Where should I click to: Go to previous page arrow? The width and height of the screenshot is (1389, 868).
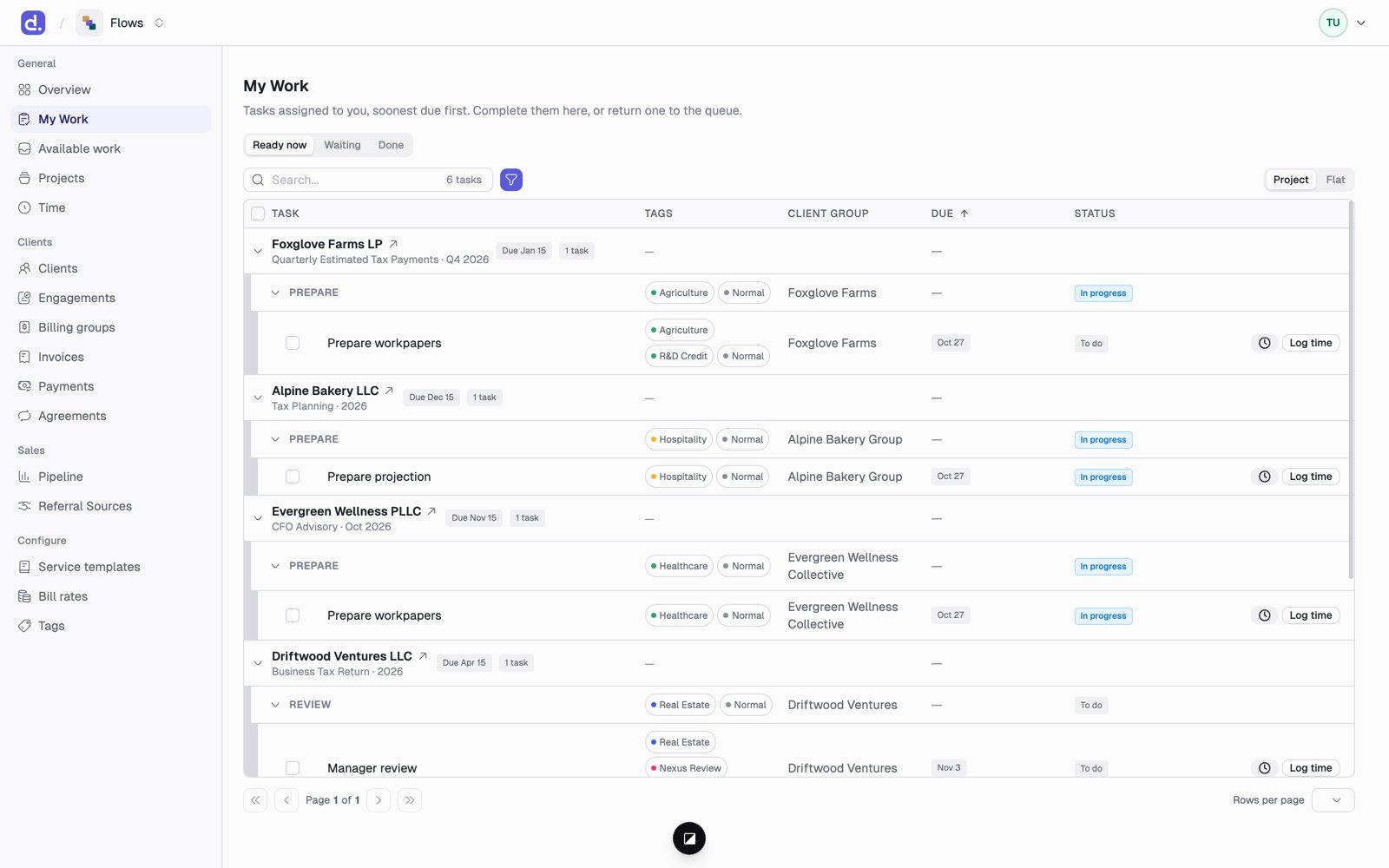(286, 800)
